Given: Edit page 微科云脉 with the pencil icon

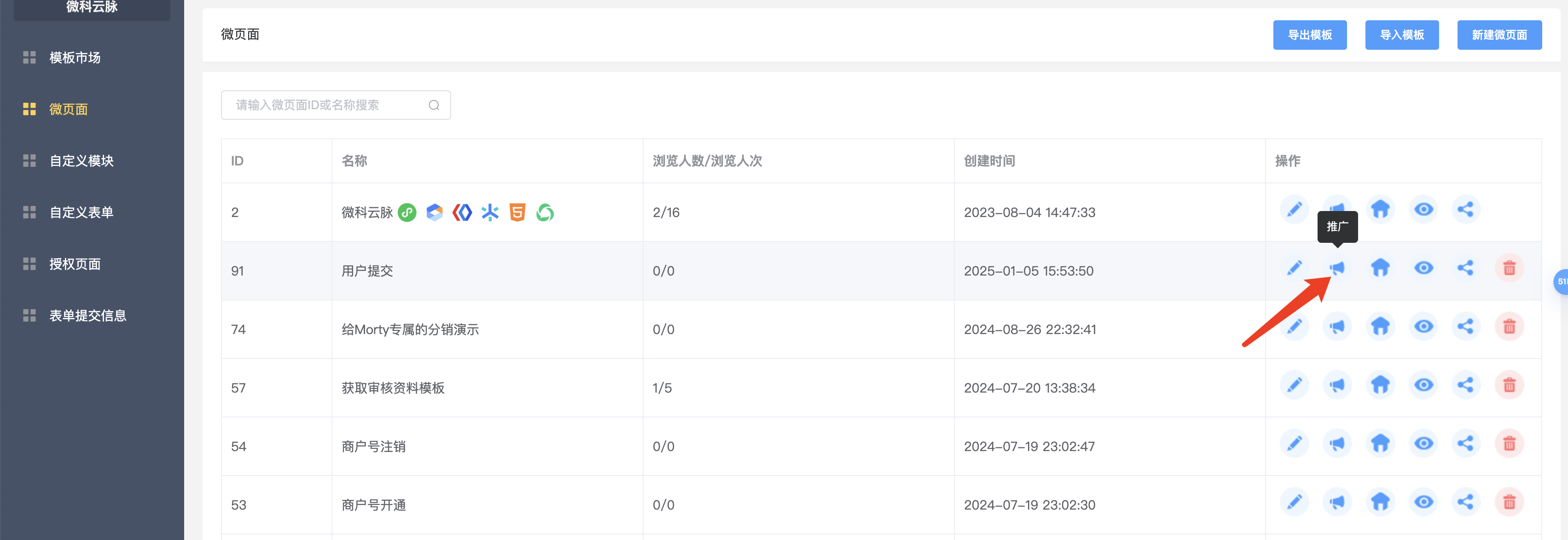Looking at the screenshot, I should [1295, 210].
